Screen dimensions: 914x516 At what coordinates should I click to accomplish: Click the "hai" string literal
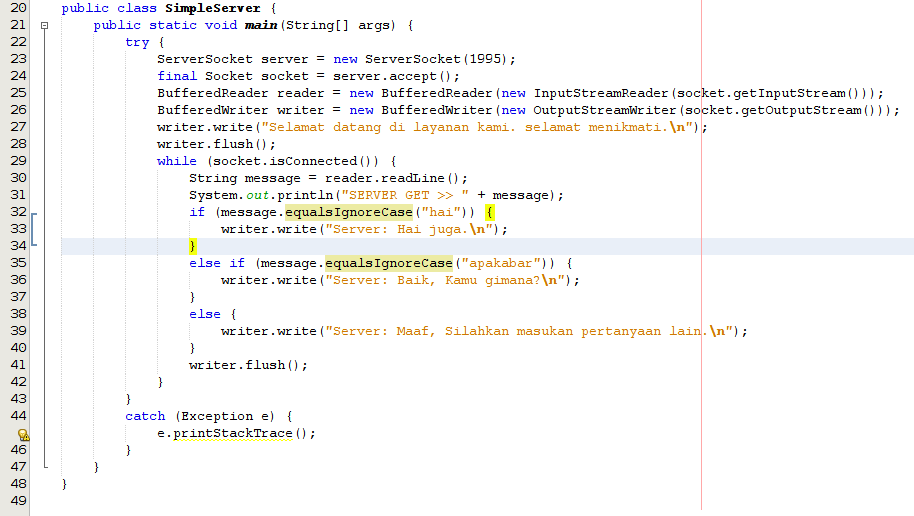point(441,212)
